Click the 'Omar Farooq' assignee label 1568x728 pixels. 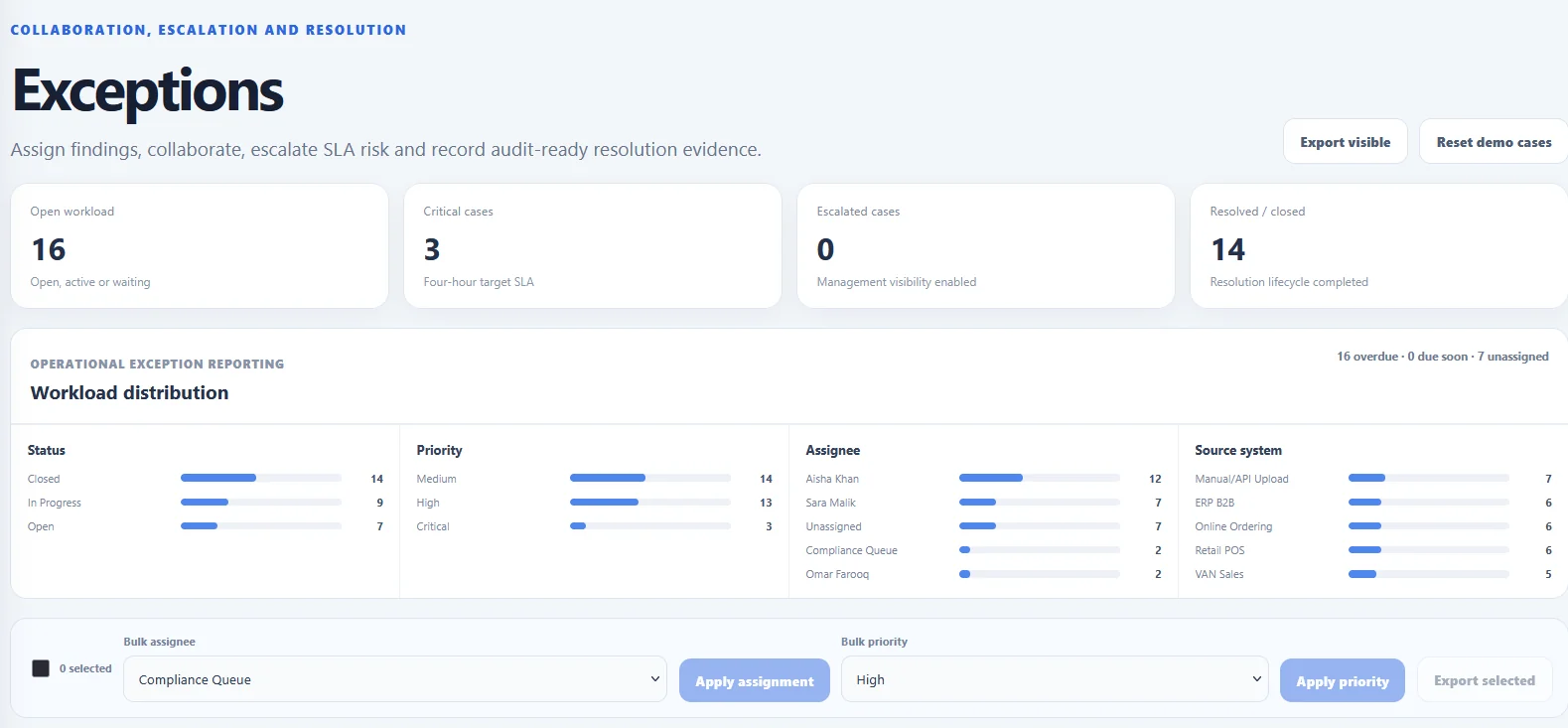point(837,574)
